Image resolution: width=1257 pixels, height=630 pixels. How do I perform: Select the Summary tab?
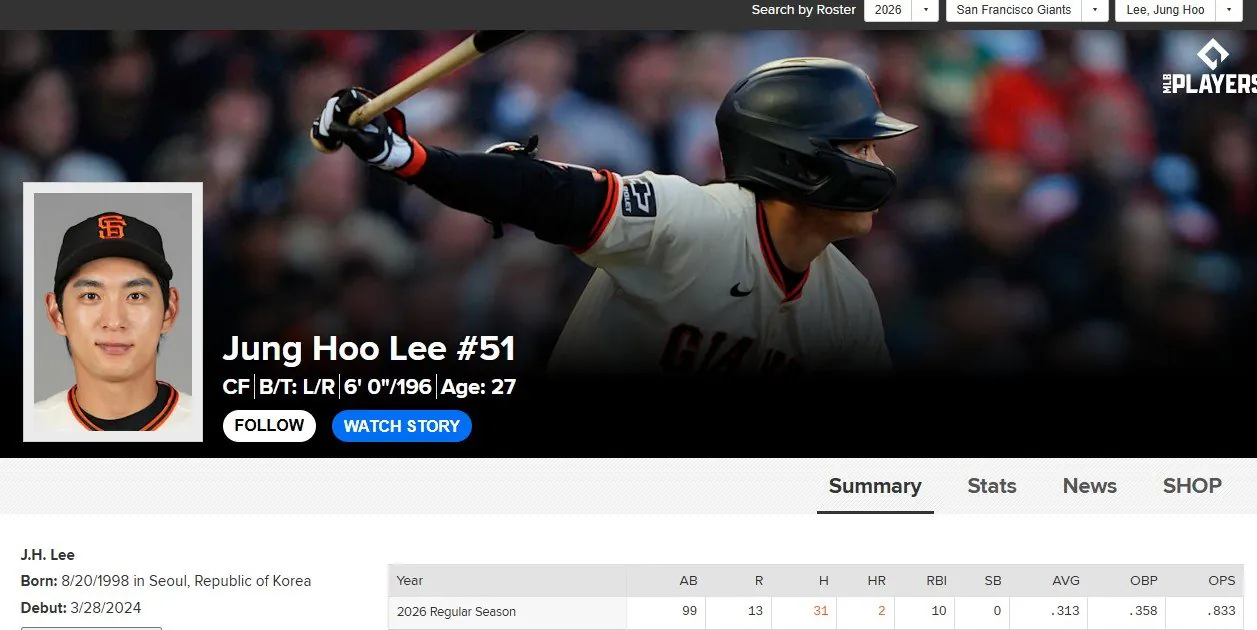coord(875,486)
